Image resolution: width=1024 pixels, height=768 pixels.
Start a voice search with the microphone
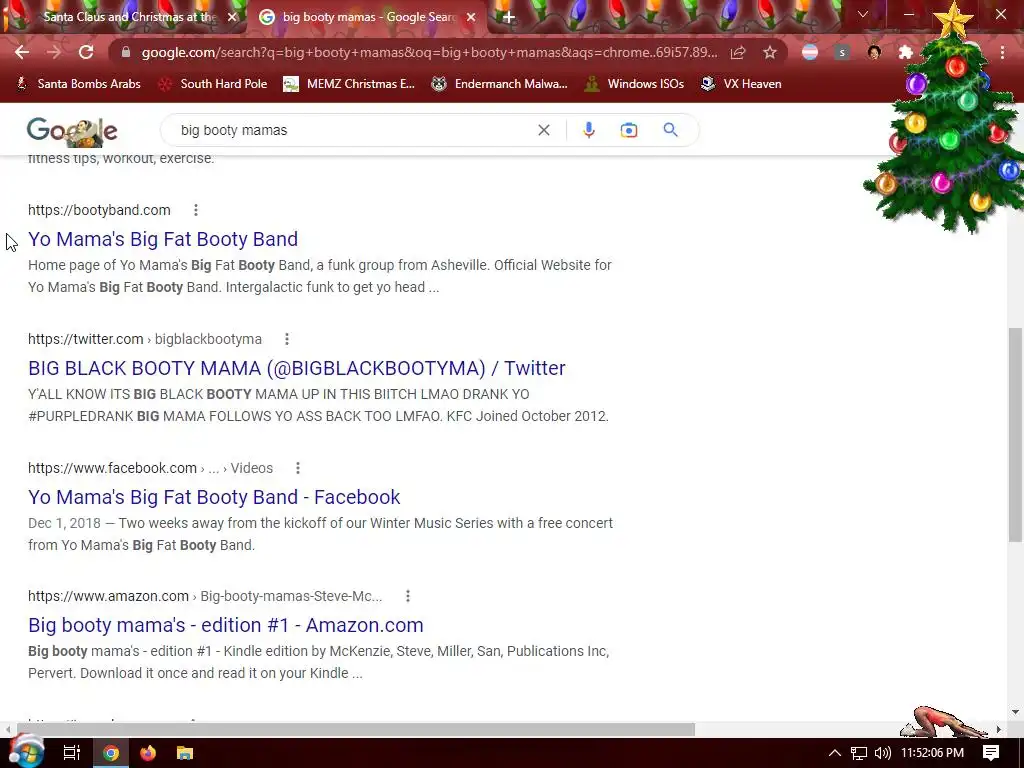point(588,130)
